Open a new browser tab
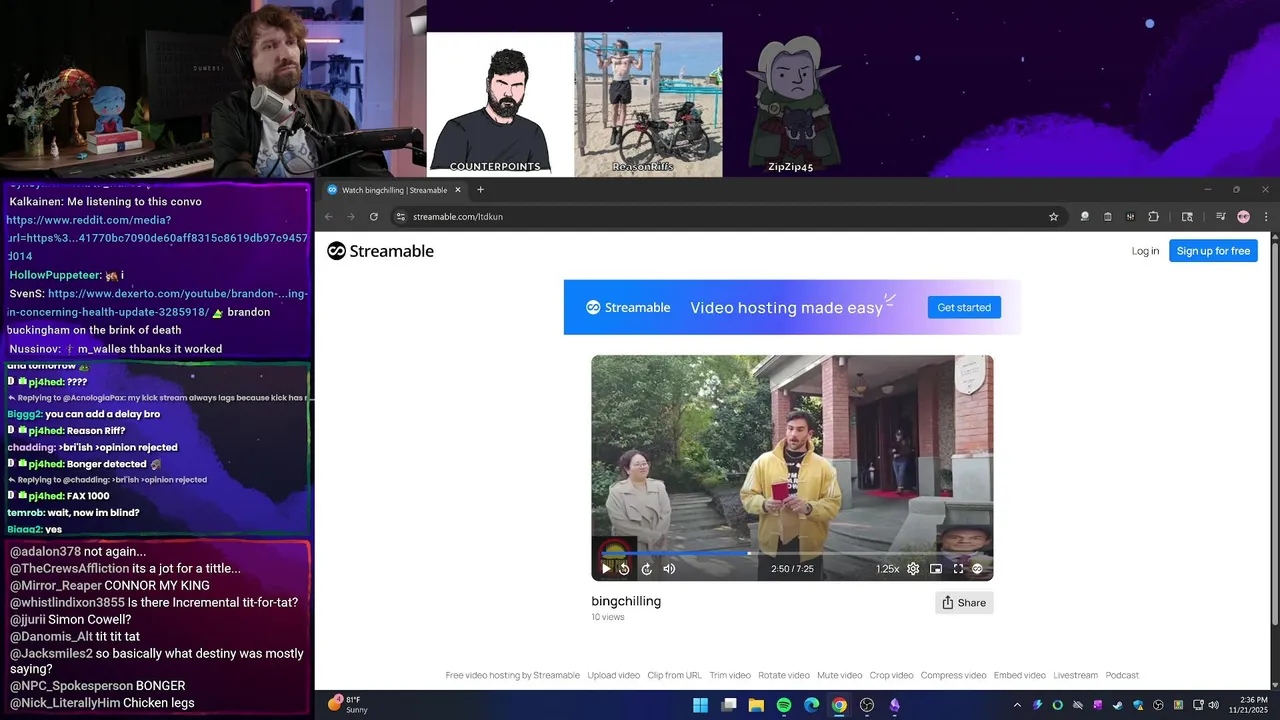Screen dimensions: 1280x720 tap(480, 190)
